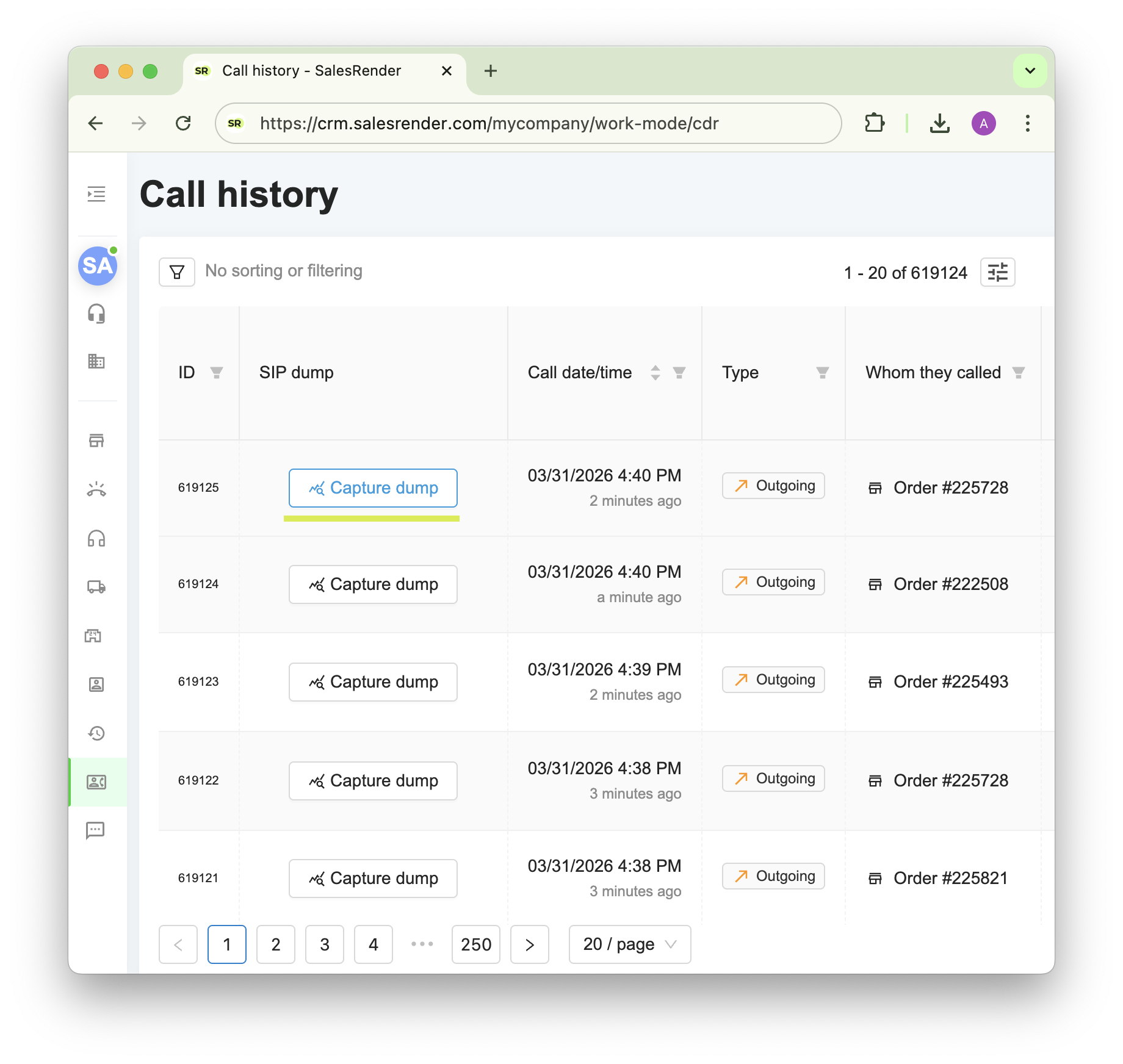1123x1064 pixels.
Task: Select the headset support icon in sidebar
Action: pos(96,314)
